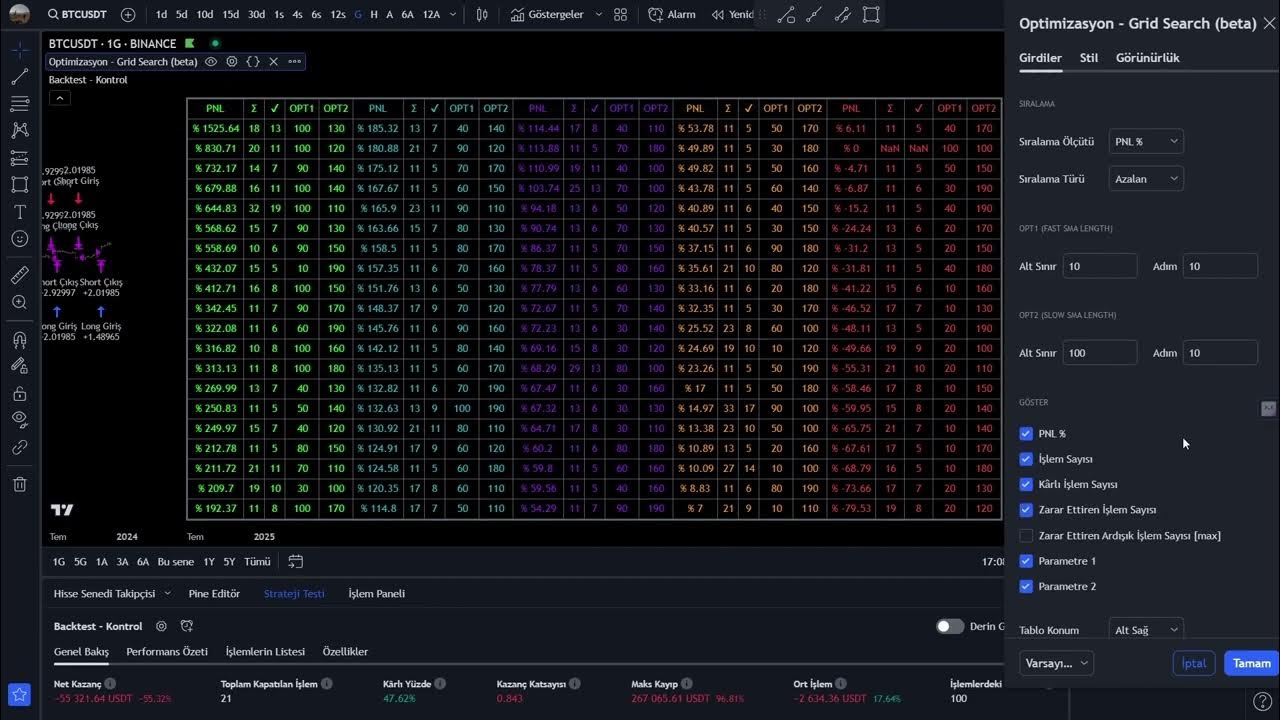1280x720 pixels.
Task: Select the geometric shapes tool
Action: pyautogui.click(x=19, y=185)
